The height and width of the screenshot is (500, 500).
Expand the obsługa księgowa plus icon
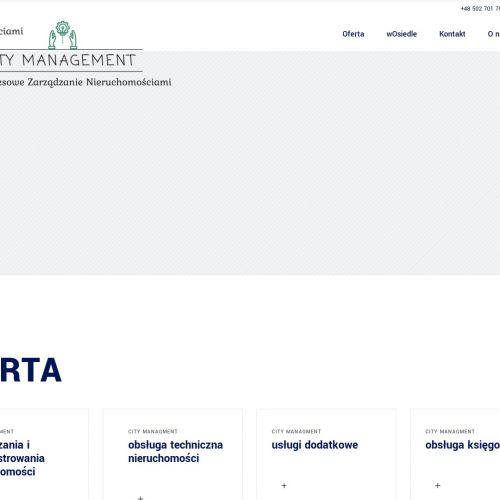tap(437, 485)
